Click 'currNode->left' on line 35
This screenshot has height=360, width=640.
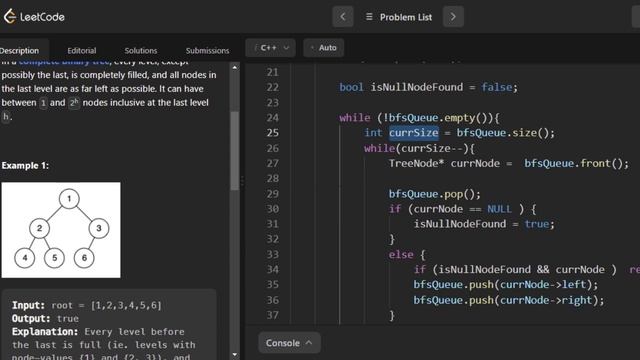click(x=543, y=284)
